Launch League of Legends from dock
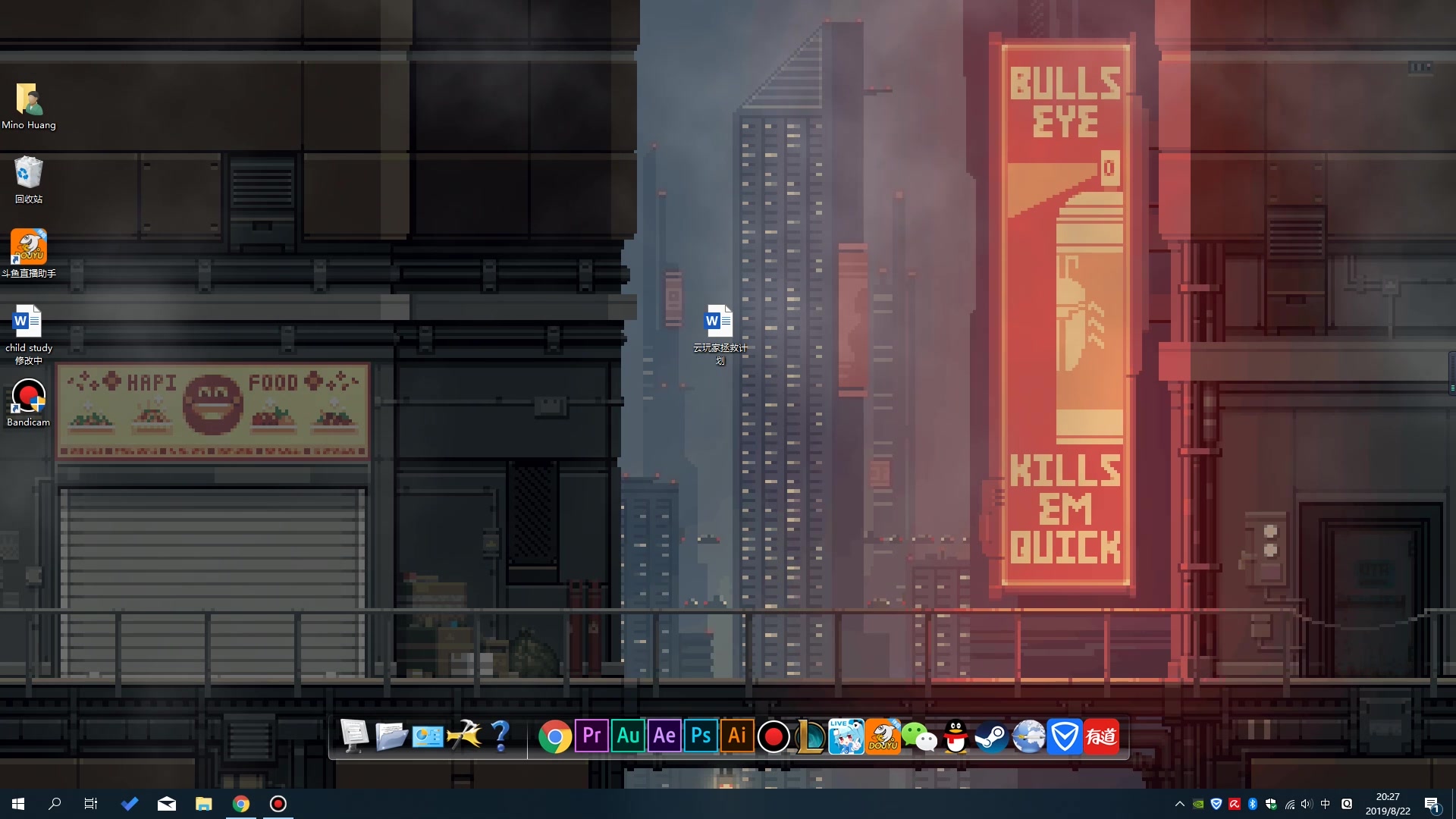The width and height of the screenshot is (1456, 819). tap(810, 736)
